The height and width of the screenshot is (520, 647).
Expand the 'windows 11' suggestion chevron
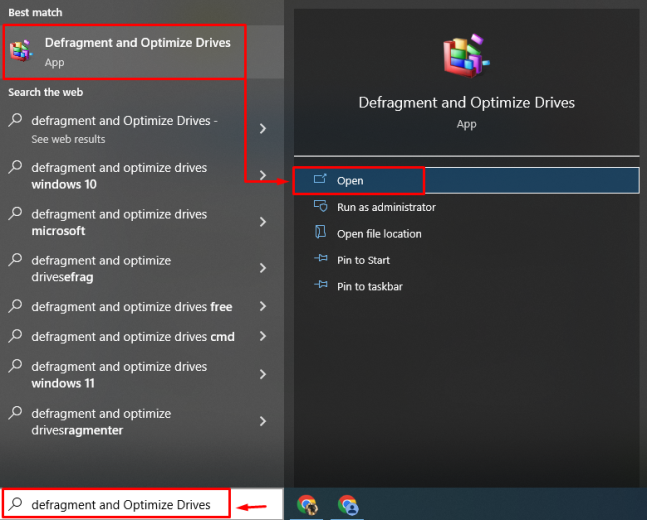pos(263,374)
